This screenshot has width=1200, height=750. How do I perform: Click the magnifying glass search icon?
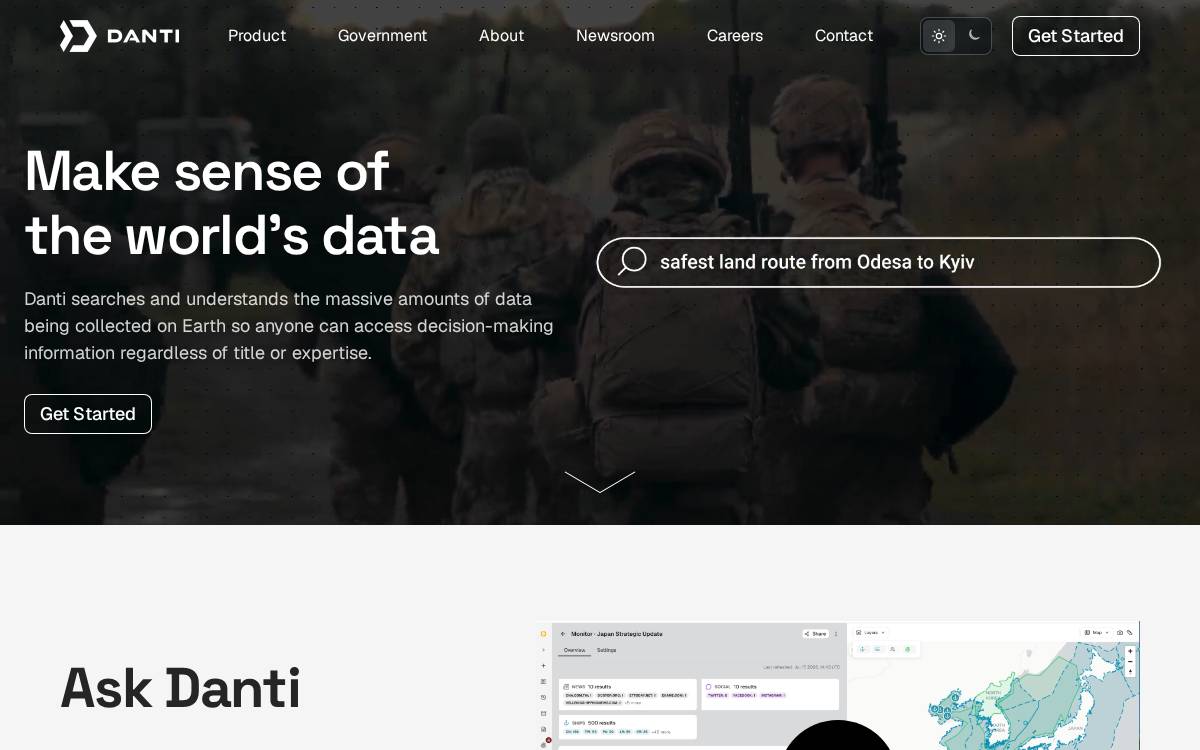click(x=632, y=262)
